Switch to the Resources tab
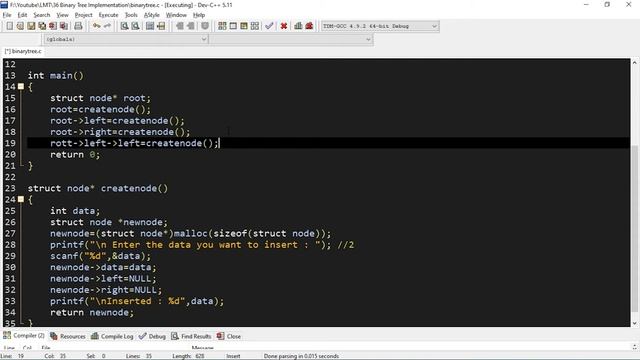 [x=68, y=336]
